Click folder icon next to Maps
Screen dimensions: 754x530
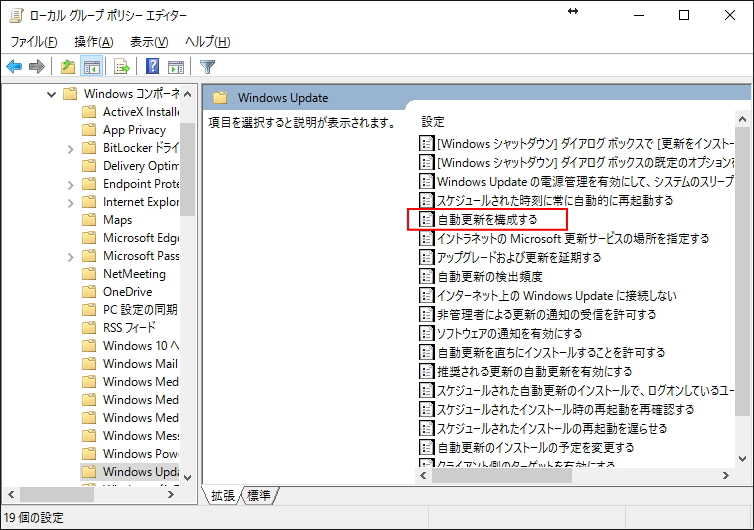click(89, 220)
